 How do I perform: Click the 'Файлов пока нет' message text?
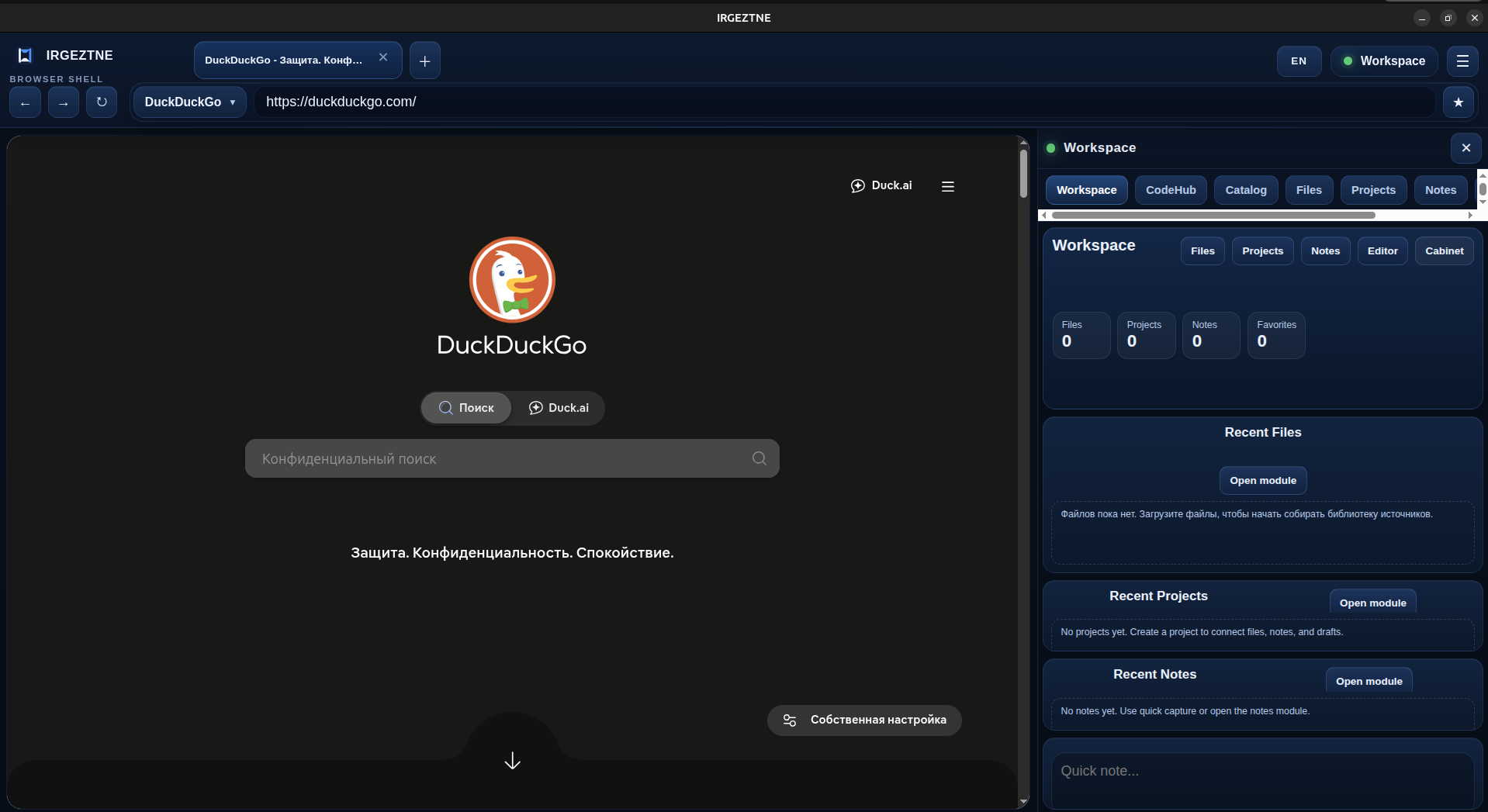click(1246, 514)
